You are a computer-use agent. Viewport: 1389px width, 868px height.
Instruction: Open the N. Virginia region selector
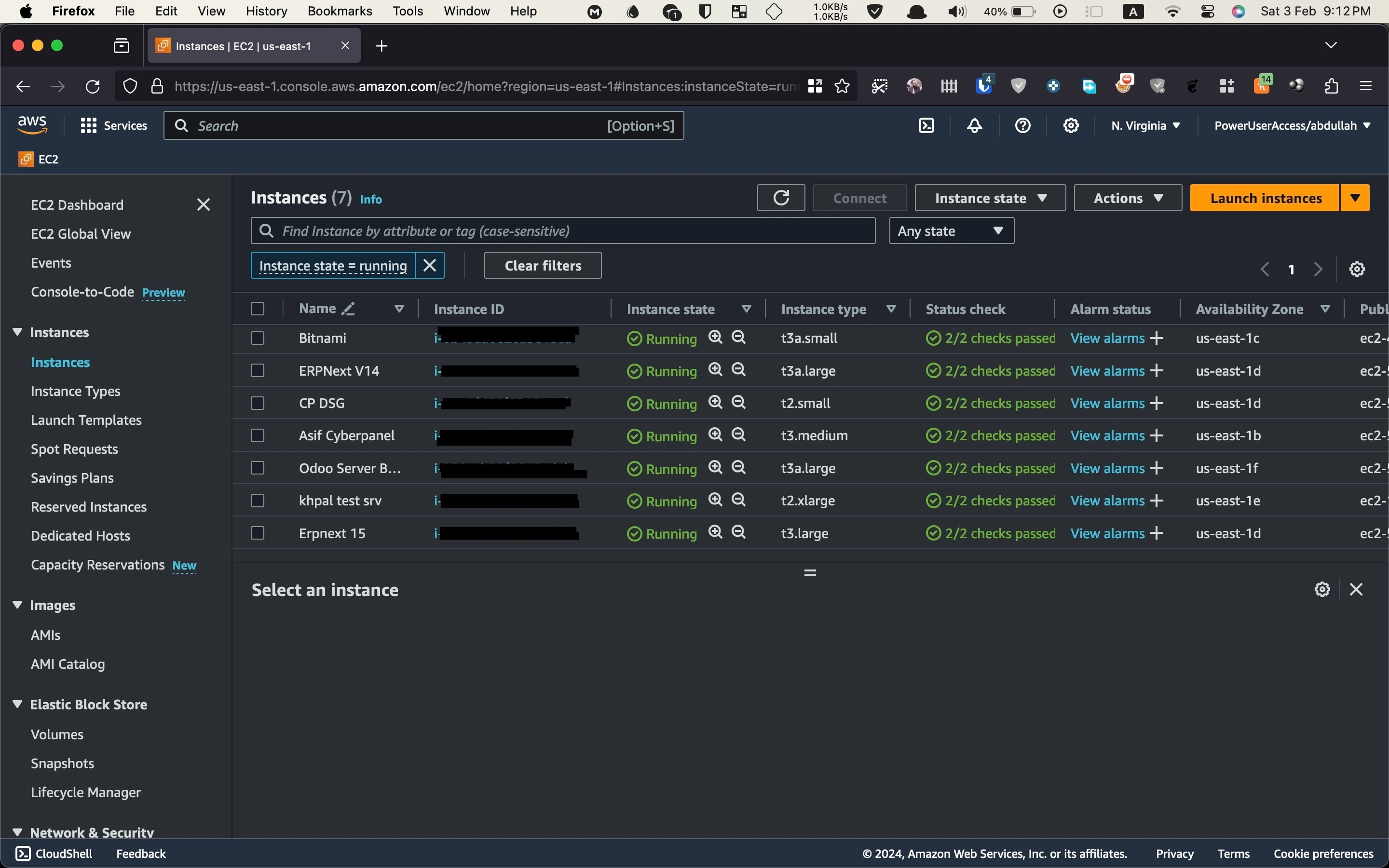point(1145,126)
